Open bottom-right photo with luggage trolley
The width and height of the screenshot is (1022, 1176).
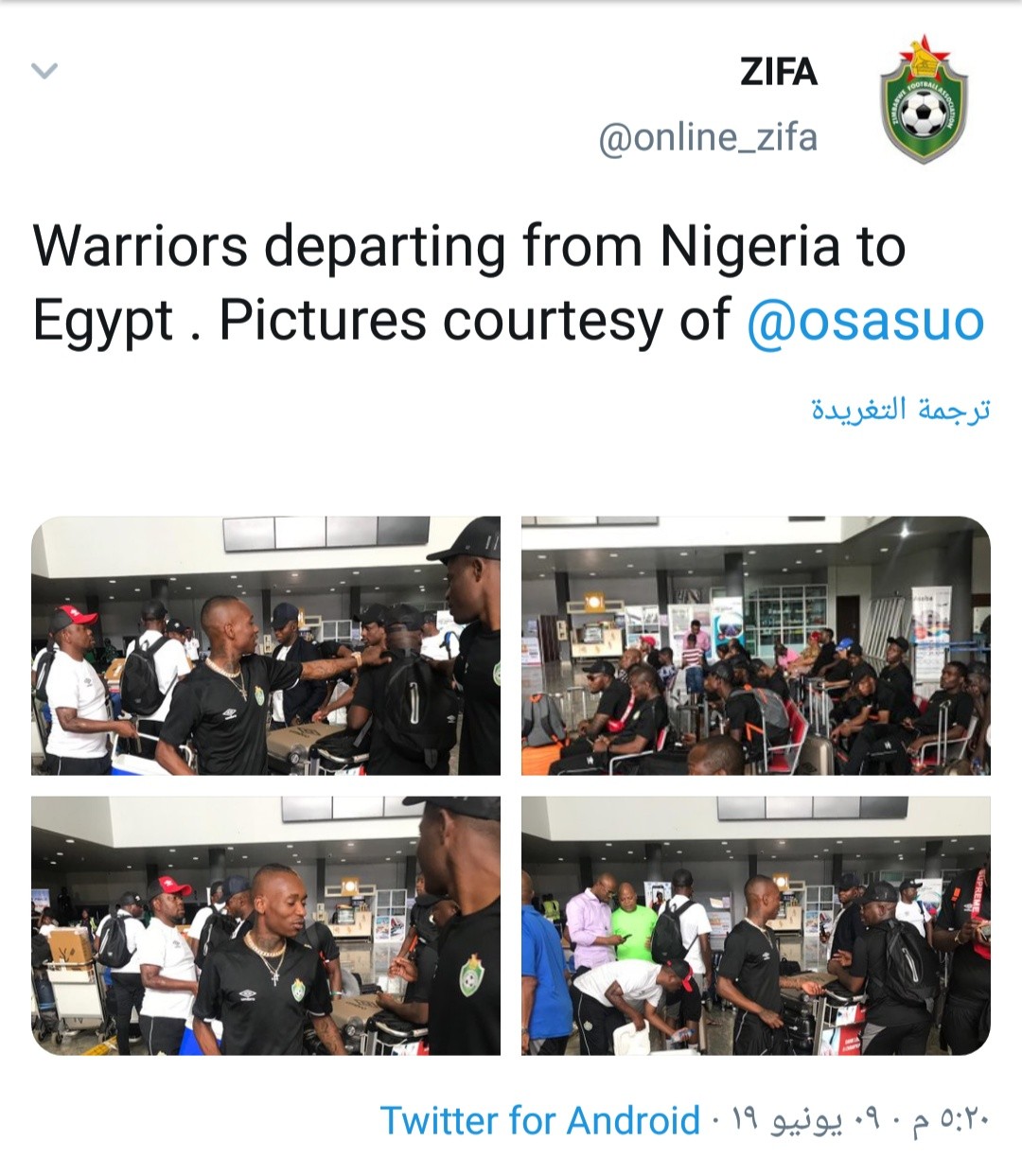pyautogui.click(x=755, y=925)
